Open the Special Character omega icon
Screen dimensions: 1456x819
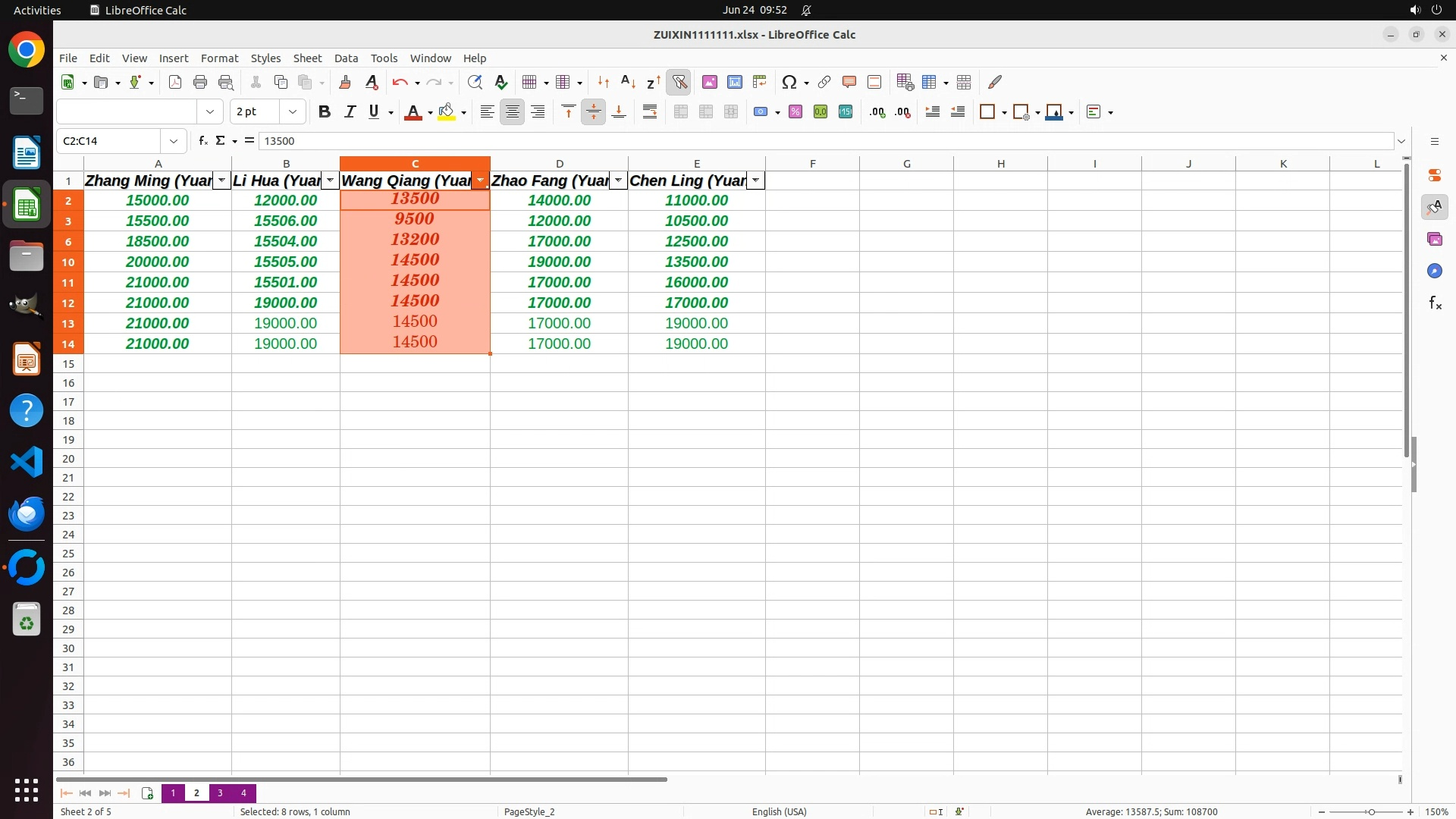pos(789,82)
